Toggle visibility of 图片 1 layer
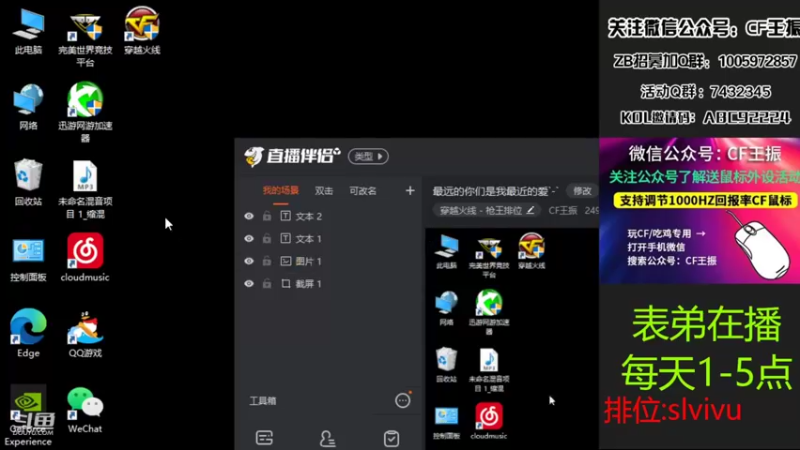 click(249, 261)
